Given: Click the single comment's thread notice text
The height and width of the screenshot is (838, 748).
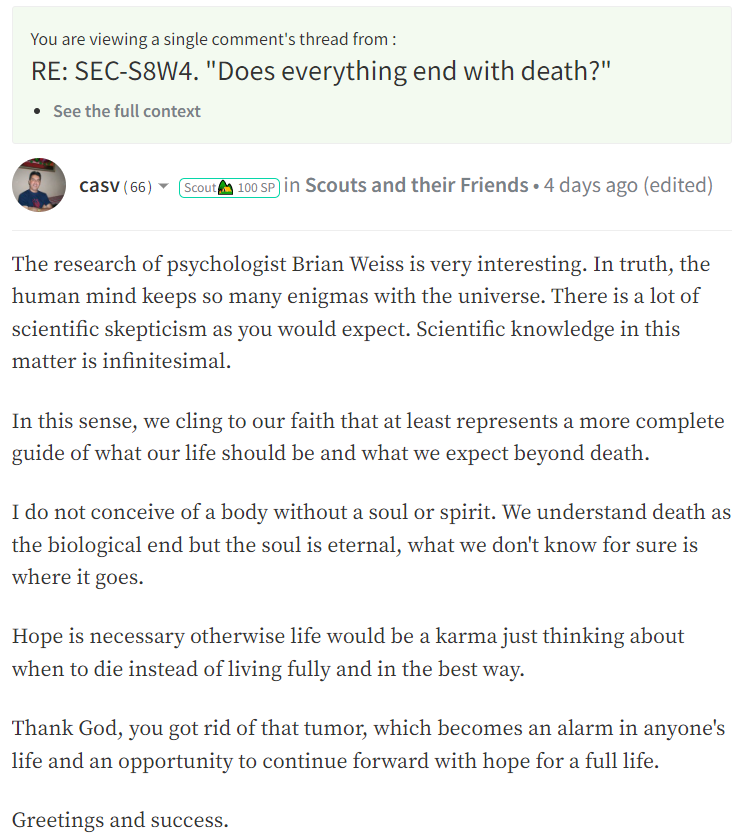Looking at the screenshot, I should (x=213, y=40).
